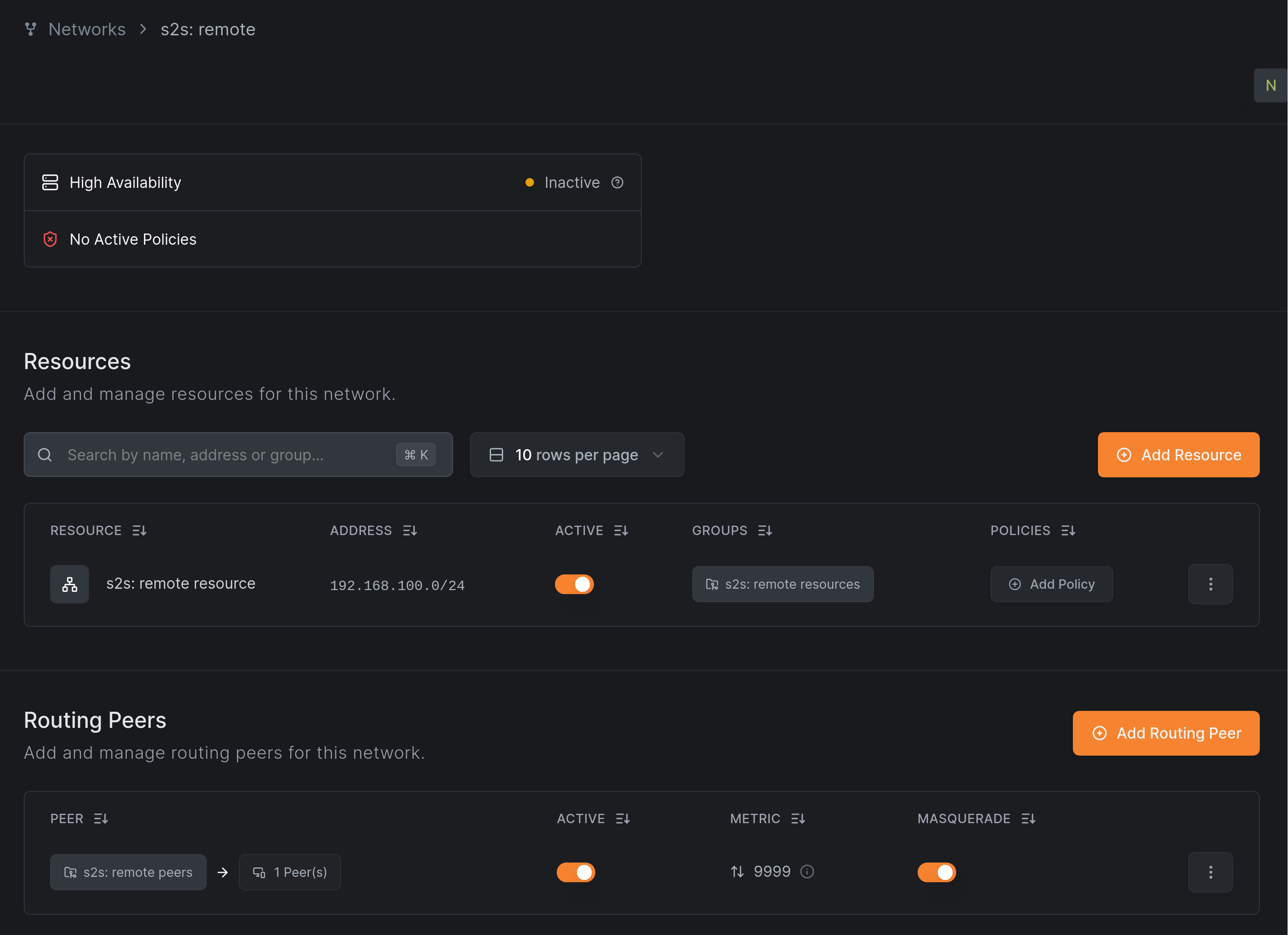
Task: Toggle routing peer Active switch off
Action: pos(576,872)
